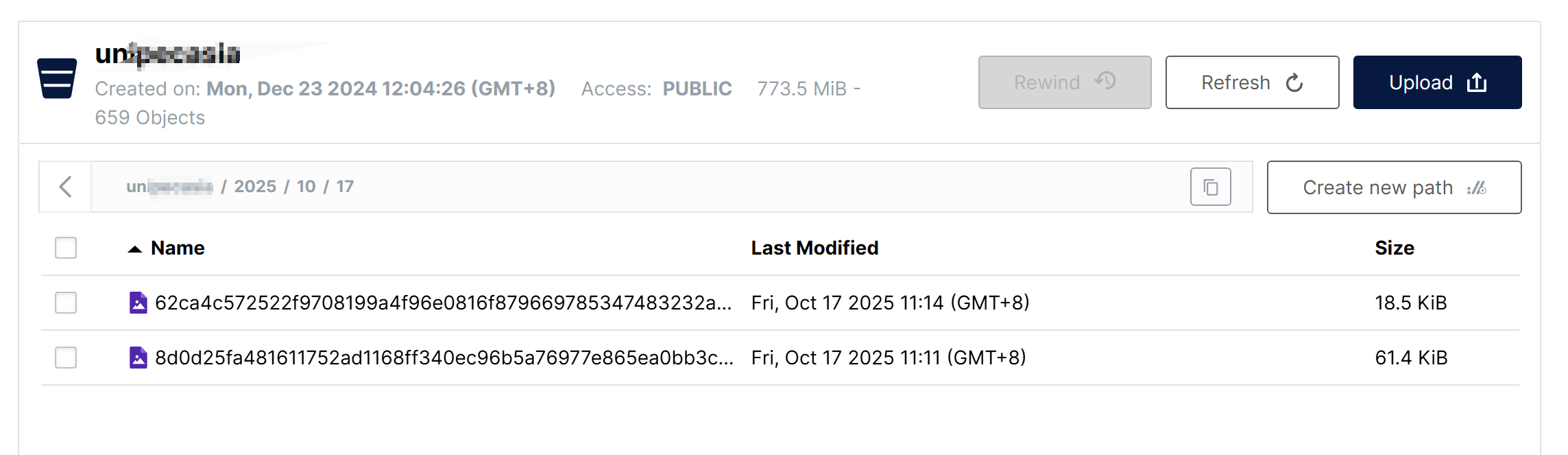
Task: Open the 8d0d25fa object row
Action: point(444,358)
